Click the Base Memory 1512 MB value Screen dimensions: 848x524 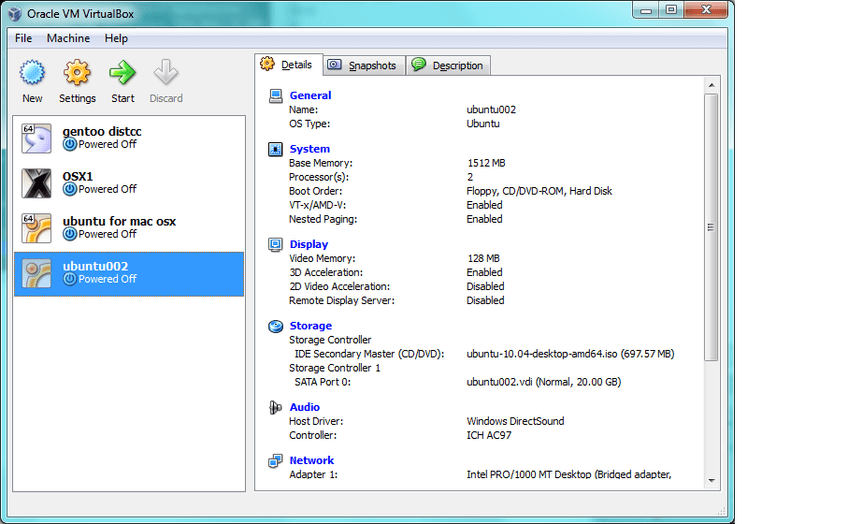pyautogui.click(x=486, y=163)
